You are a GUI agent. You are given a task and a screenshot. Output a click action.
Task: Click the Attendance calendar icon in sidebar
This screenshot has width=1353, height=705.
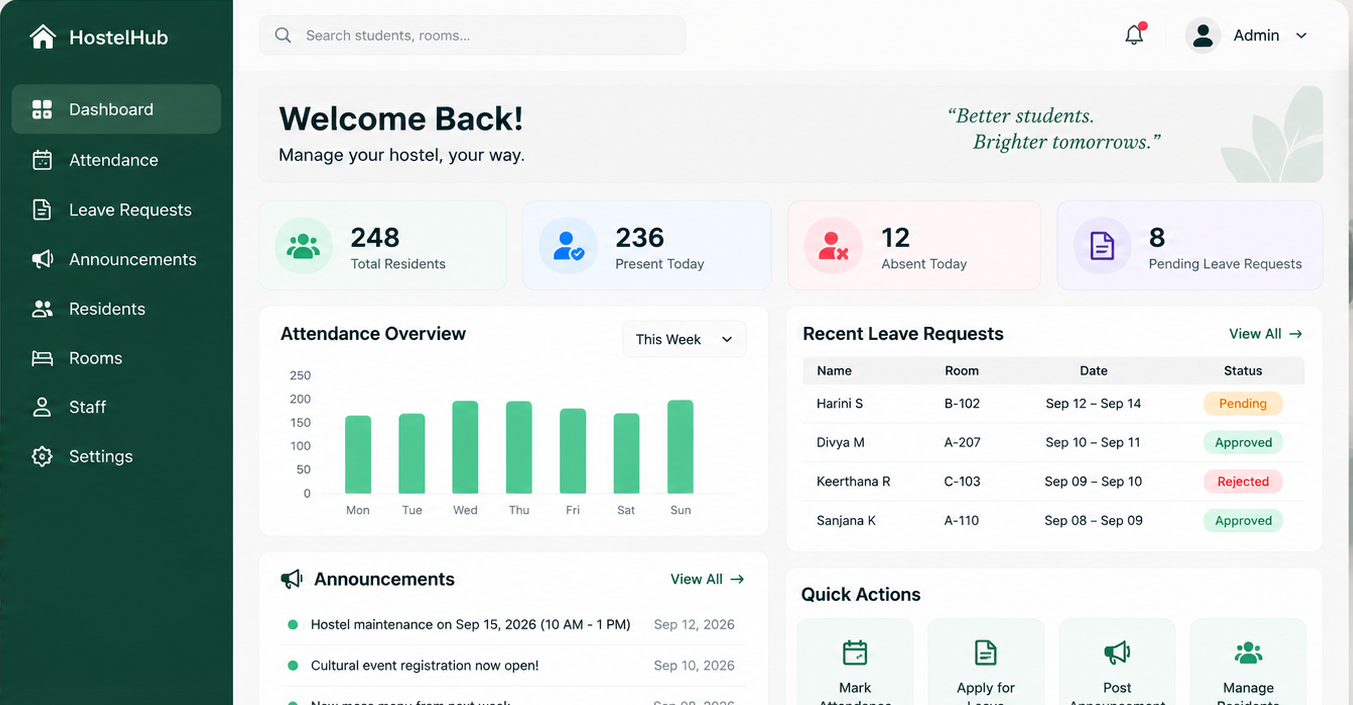tap(42, 160)
